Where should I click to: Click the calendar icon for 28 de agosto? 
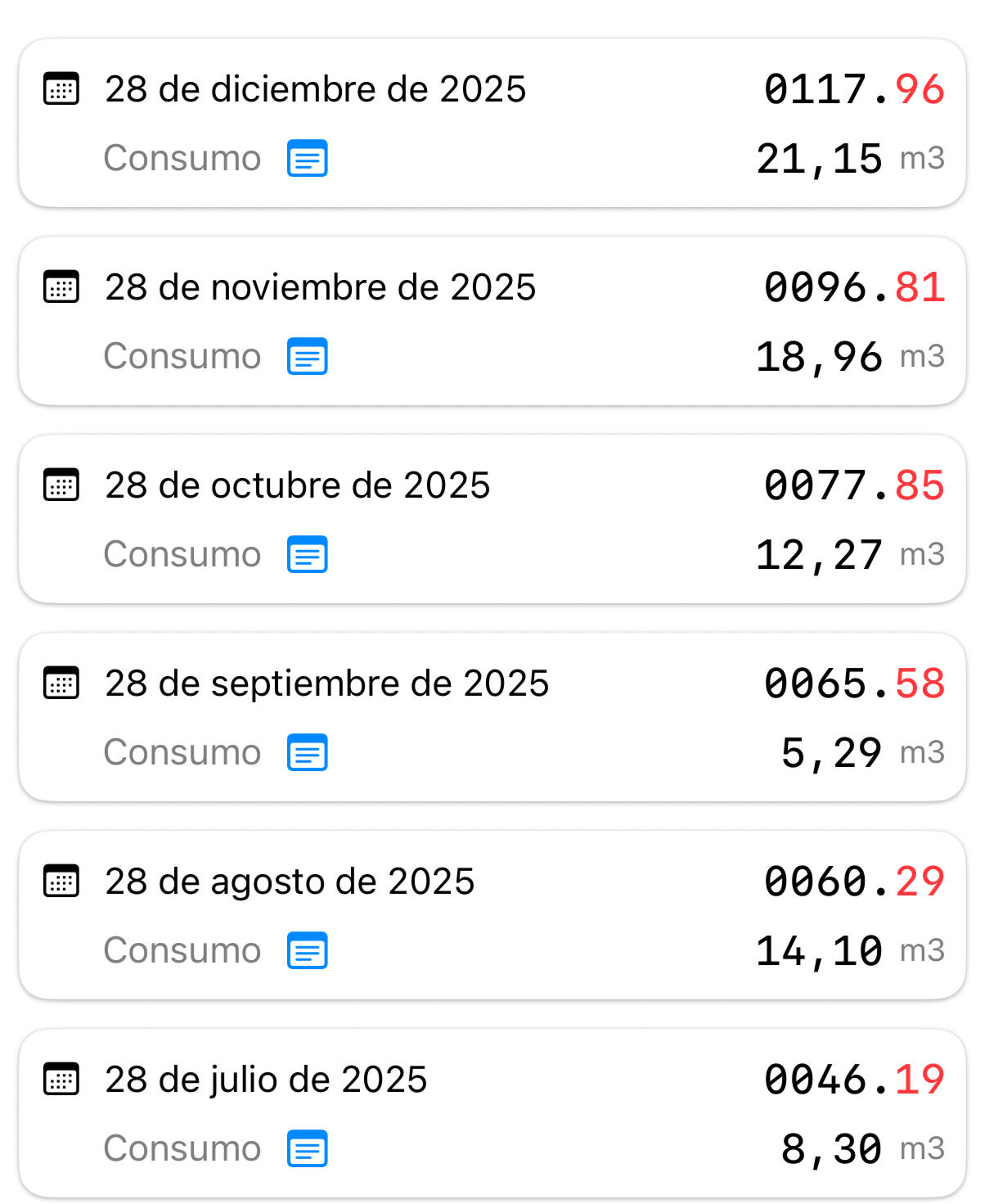click(61, 882)
